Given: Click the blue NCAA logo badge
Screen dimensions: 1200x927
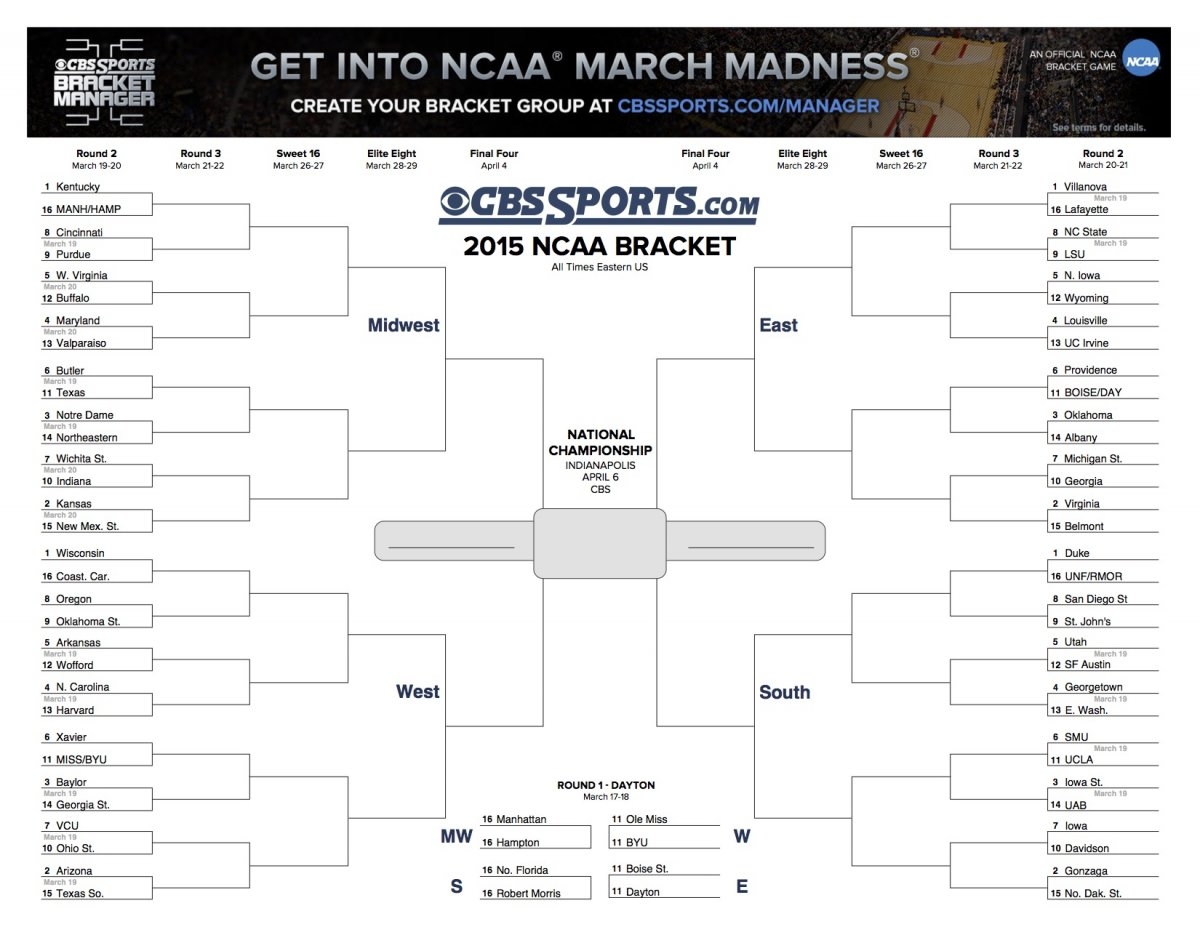Looking at the screenshot, I should coord(1141,59).
